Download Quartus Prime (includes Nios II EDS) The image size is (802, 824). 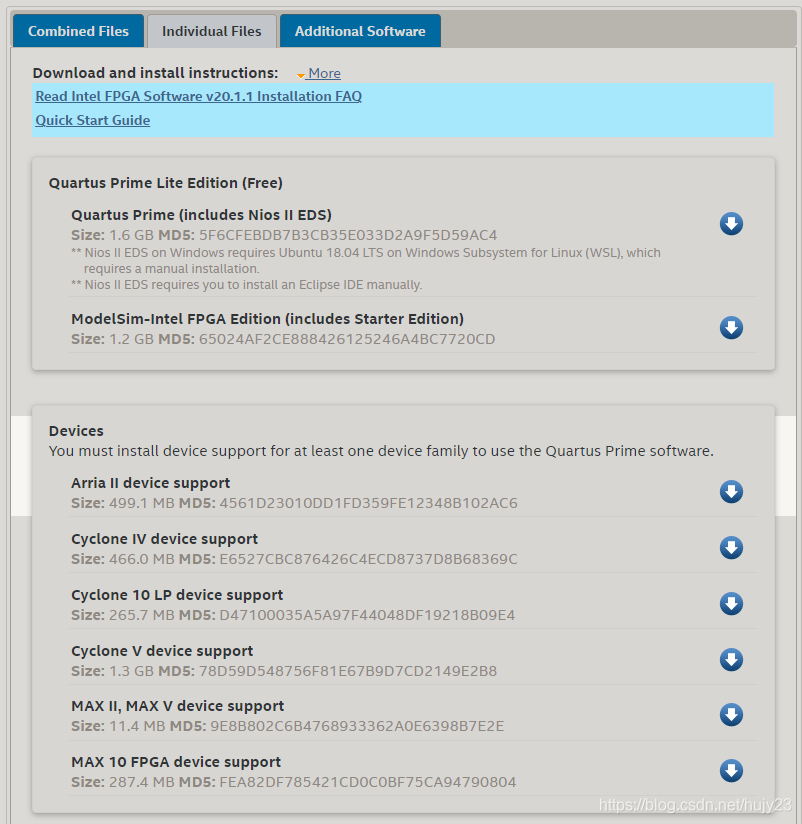pyautogui.click(x=731, y=224)
